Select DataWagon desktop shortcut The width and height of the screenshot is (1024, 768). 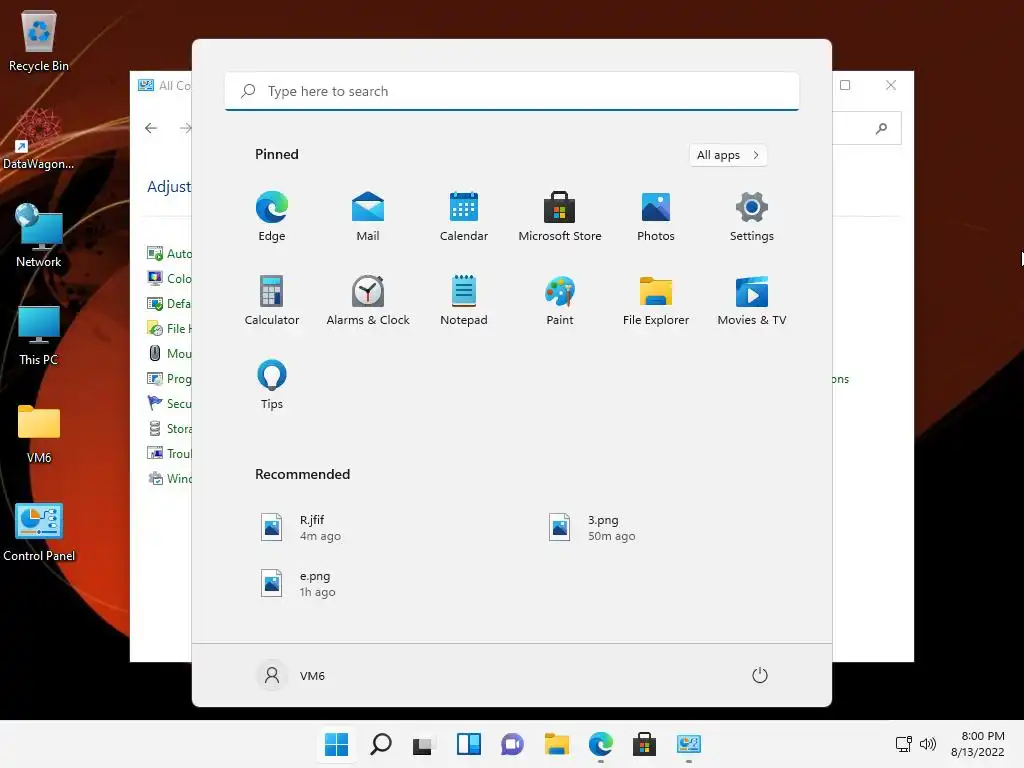point(39,138)
